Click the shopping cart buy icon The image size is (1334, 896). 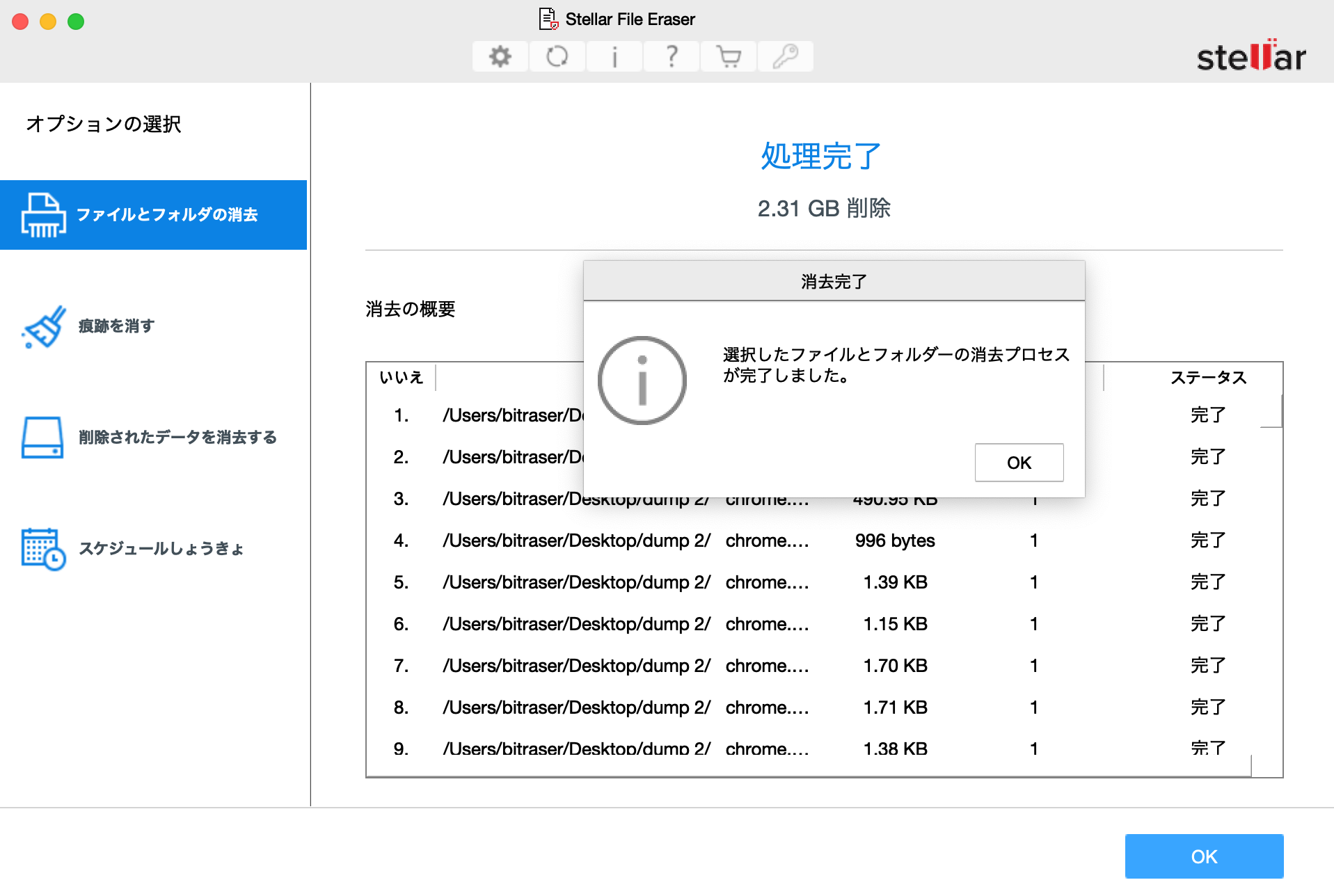[x=728, y=56]
